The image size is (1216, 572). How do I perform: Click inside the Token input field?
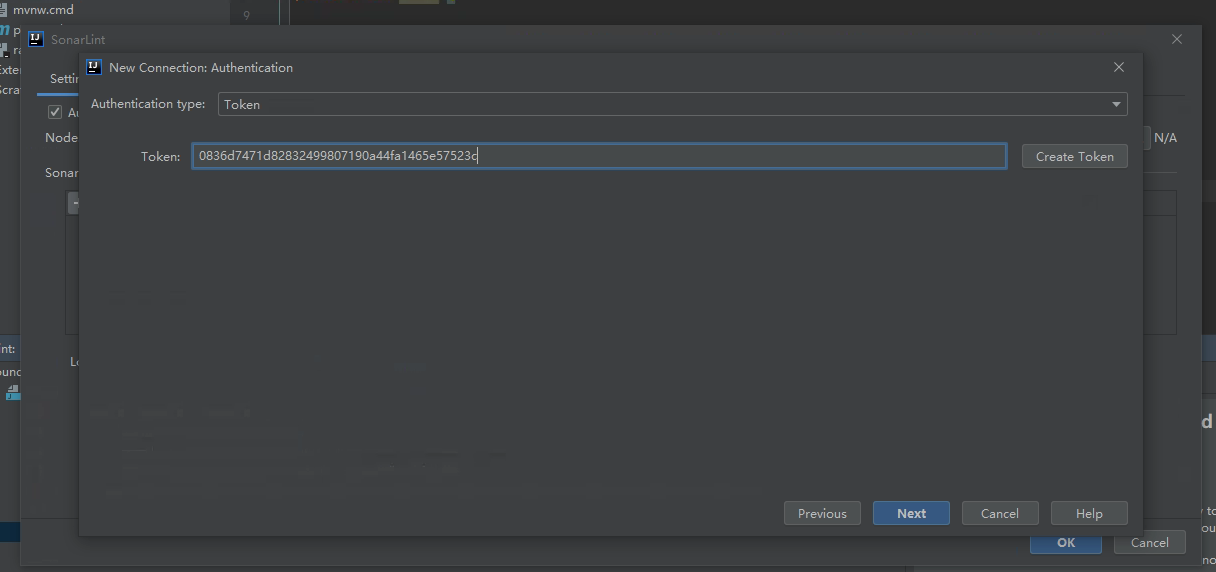pos(599,156)
